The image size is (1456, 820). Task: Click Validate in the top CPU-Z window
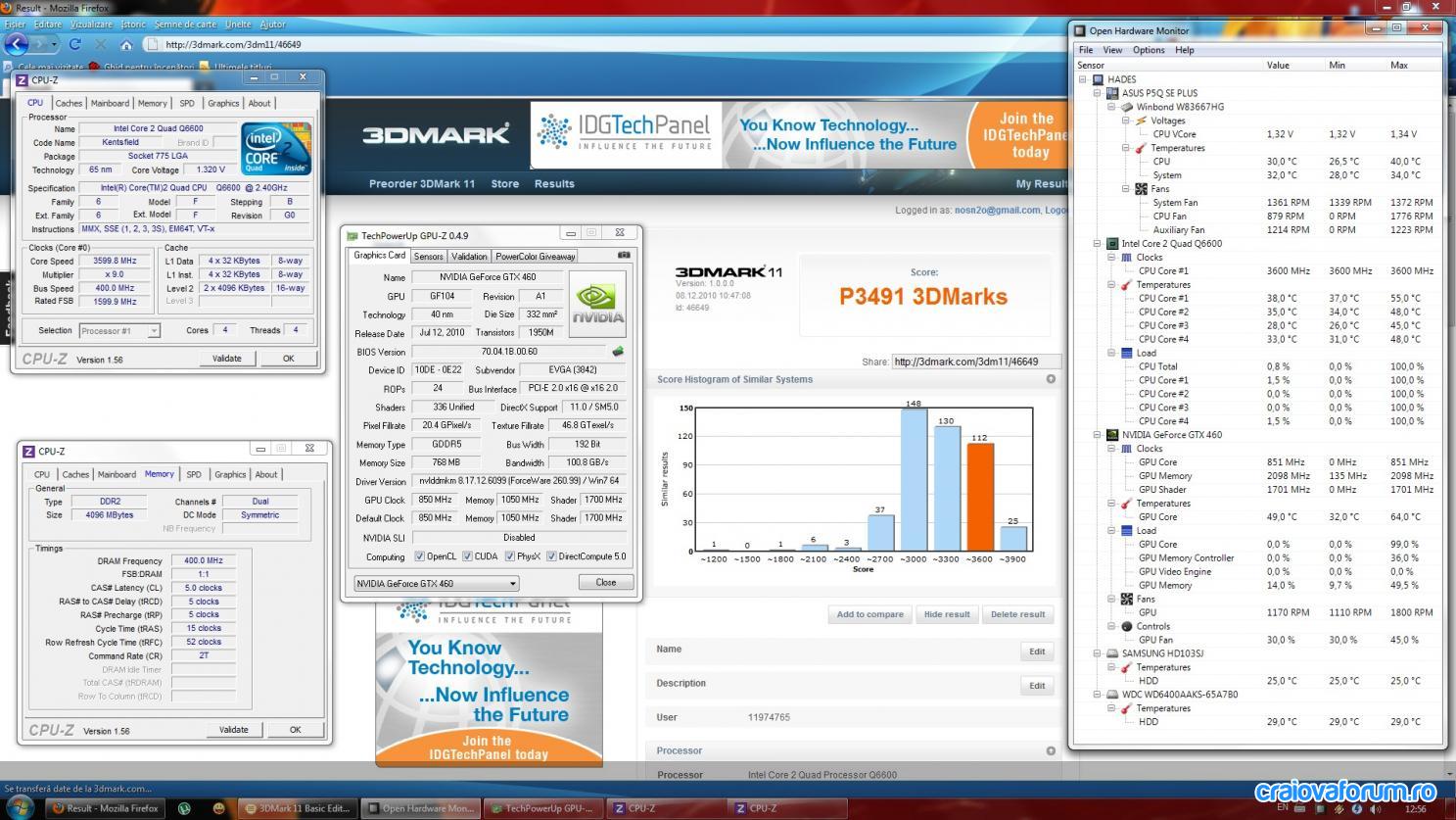(227, 359)
